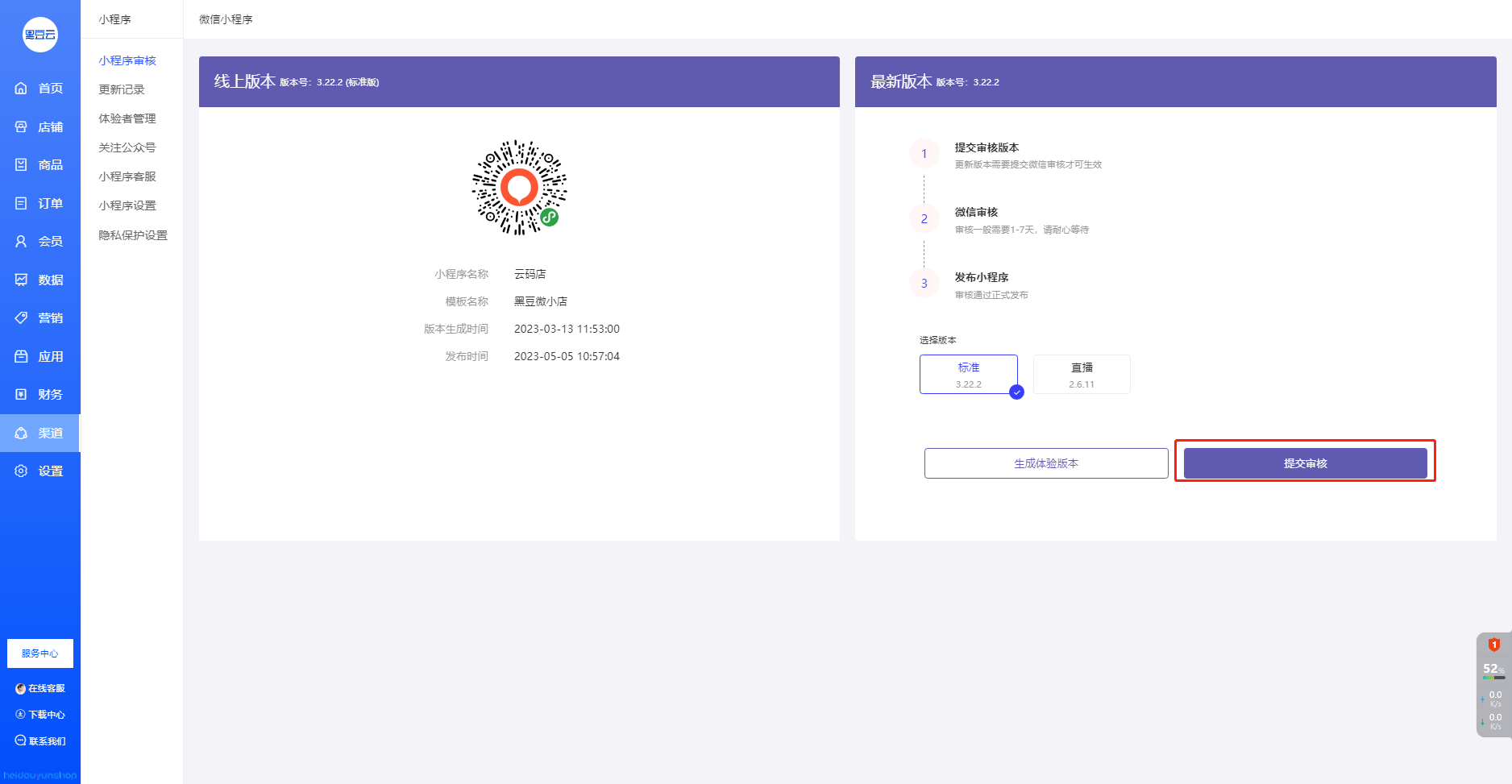This screenshot has width=1512, height=784.
Task: Click the 联系我们 link text
Action: point(48,741)
